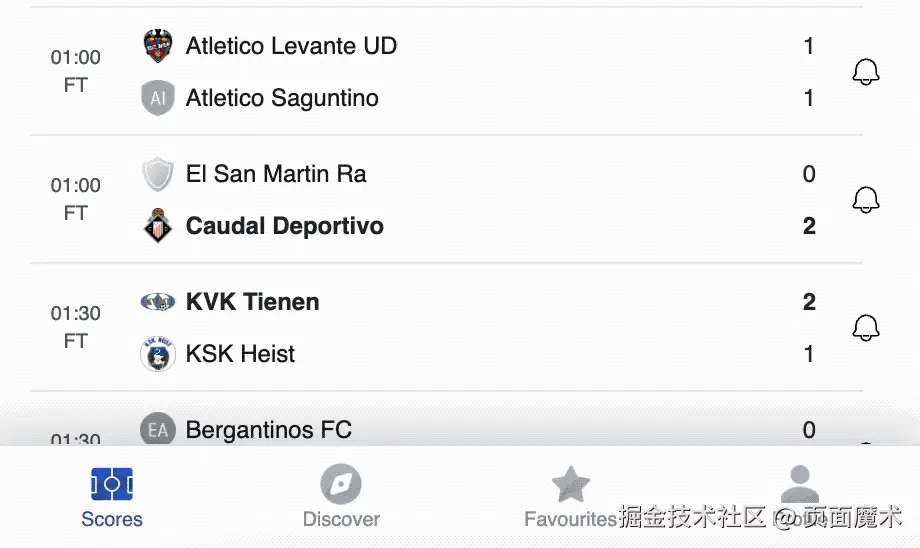The height and width of the screenshot is (548, 920).
Task: Click Caudal Deportivo club crest
Action: tap(158, 226)
